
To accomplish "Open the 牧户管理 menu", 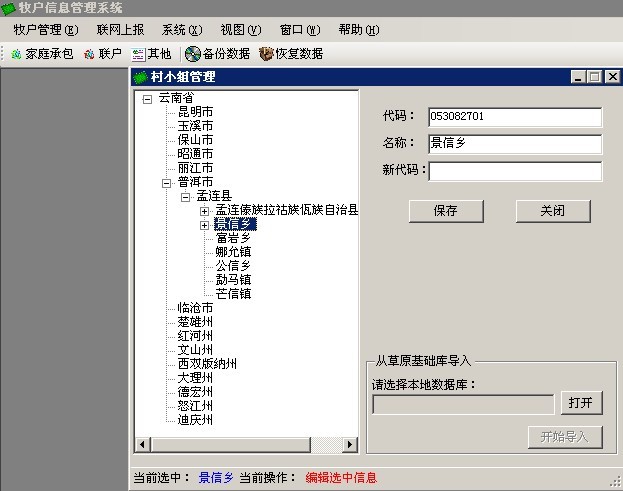I will (45, 30).
